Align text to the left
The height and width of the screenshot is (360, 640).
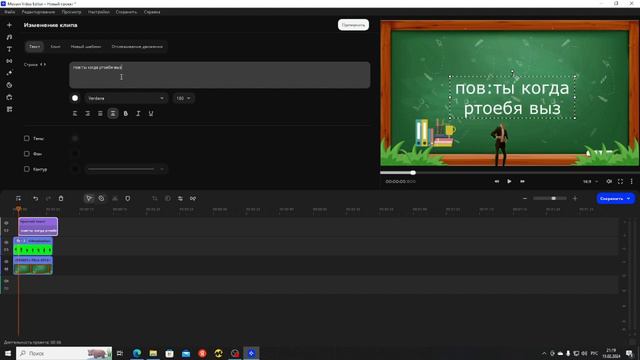75,113
